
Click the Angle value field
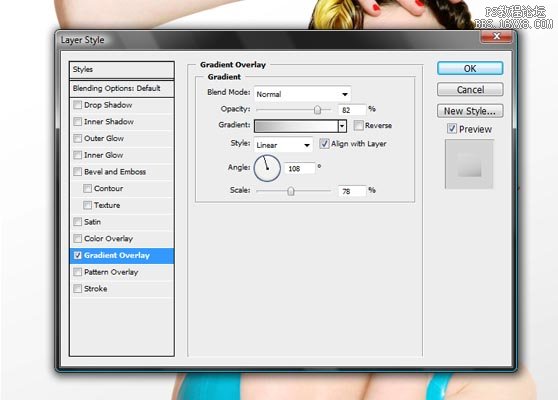[300, 168]
